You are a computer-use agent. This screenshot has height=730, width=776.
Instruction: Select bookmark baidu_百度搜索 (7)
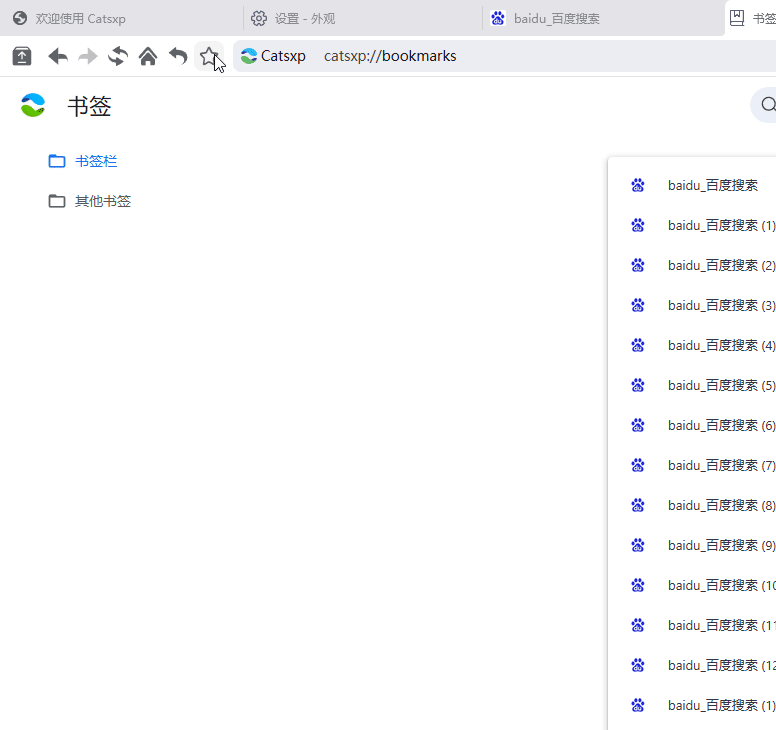click(x=692, y=465)
